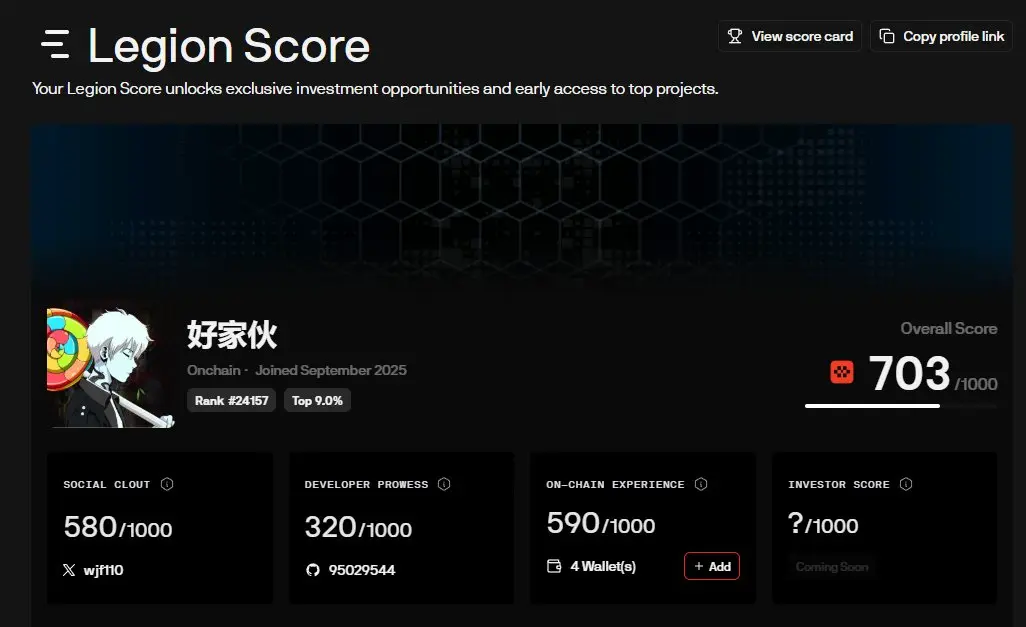The width and height of the screenshot is (1026, 627).
Task: Click the ?/1000 Investor Score value
Action: pyautogui.click(x=823, y=523)
